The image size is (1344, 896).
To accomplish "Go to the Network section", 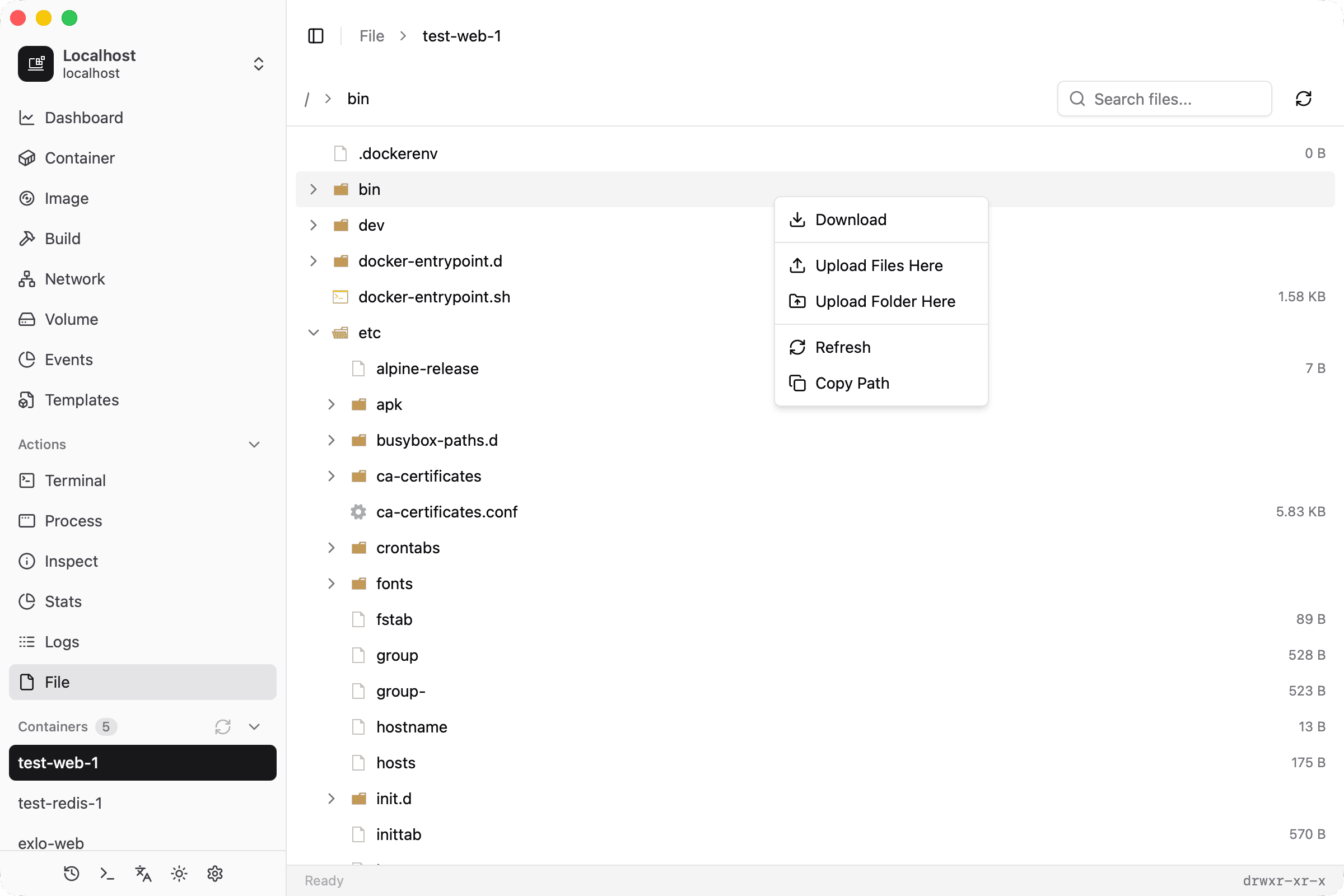I will [x=75, y=279].
